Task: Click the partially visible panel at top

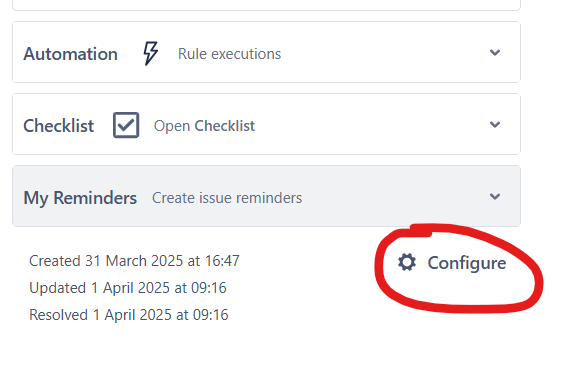Action: [267, 5]
